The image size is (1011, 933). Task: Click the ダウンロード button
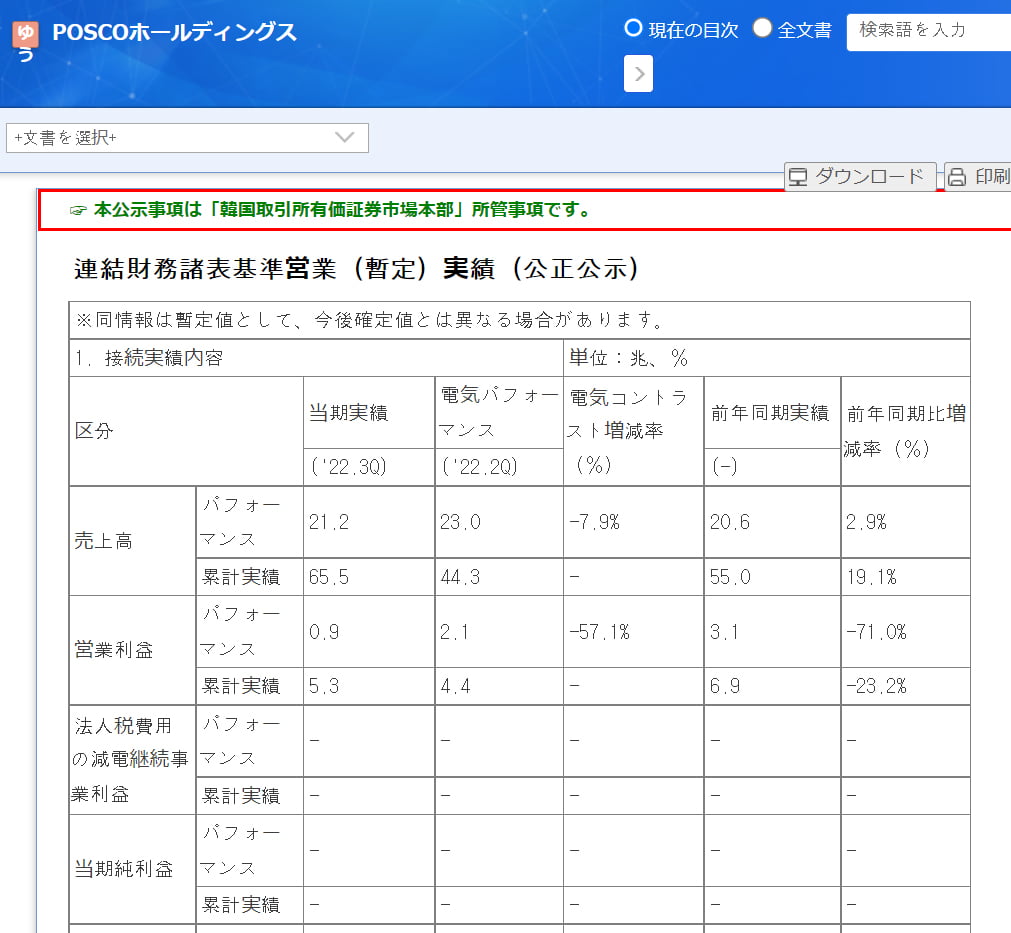tap(860, 176)
